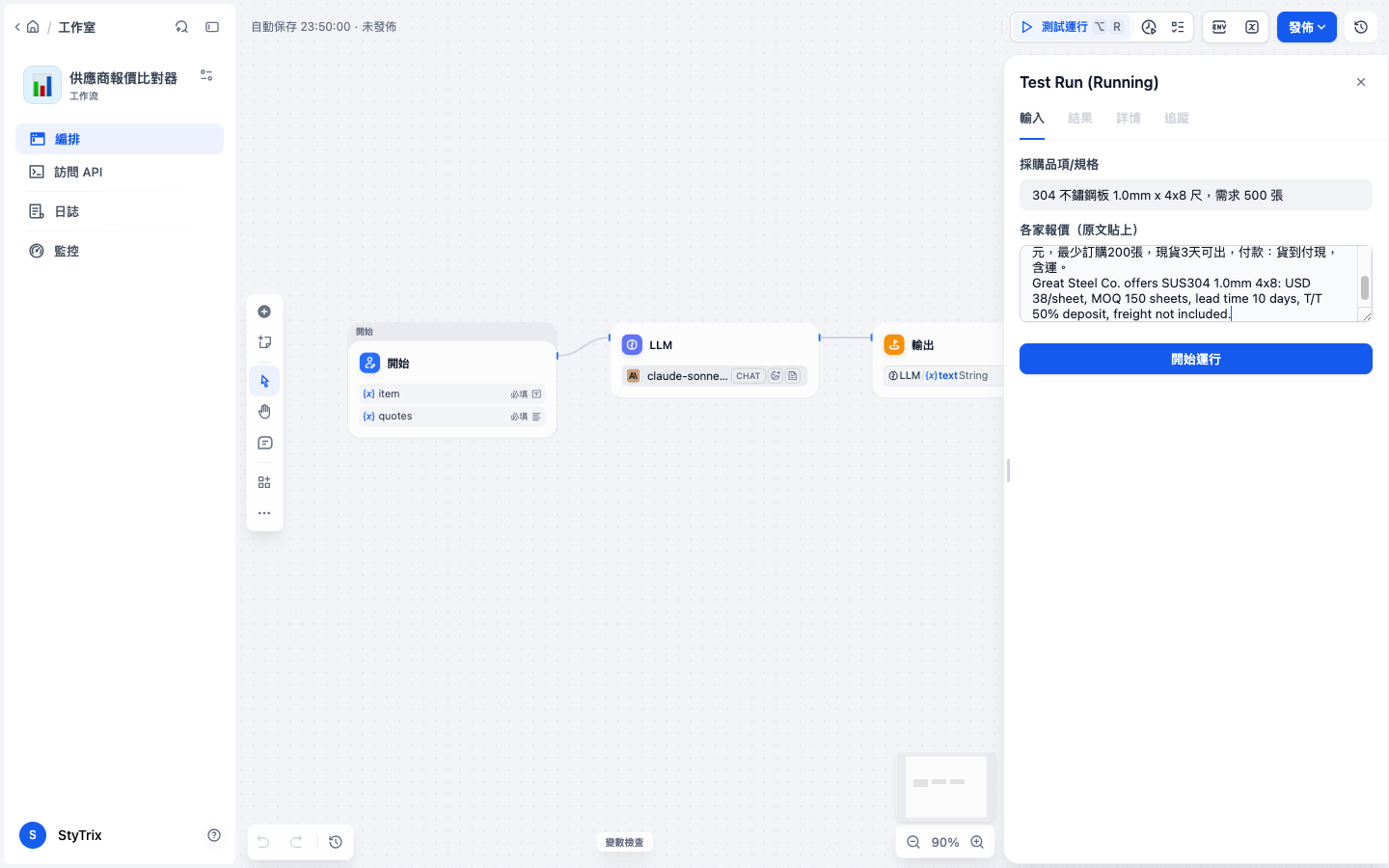Zoom in the canvas
1389x868 pixels.
(977, 842)
